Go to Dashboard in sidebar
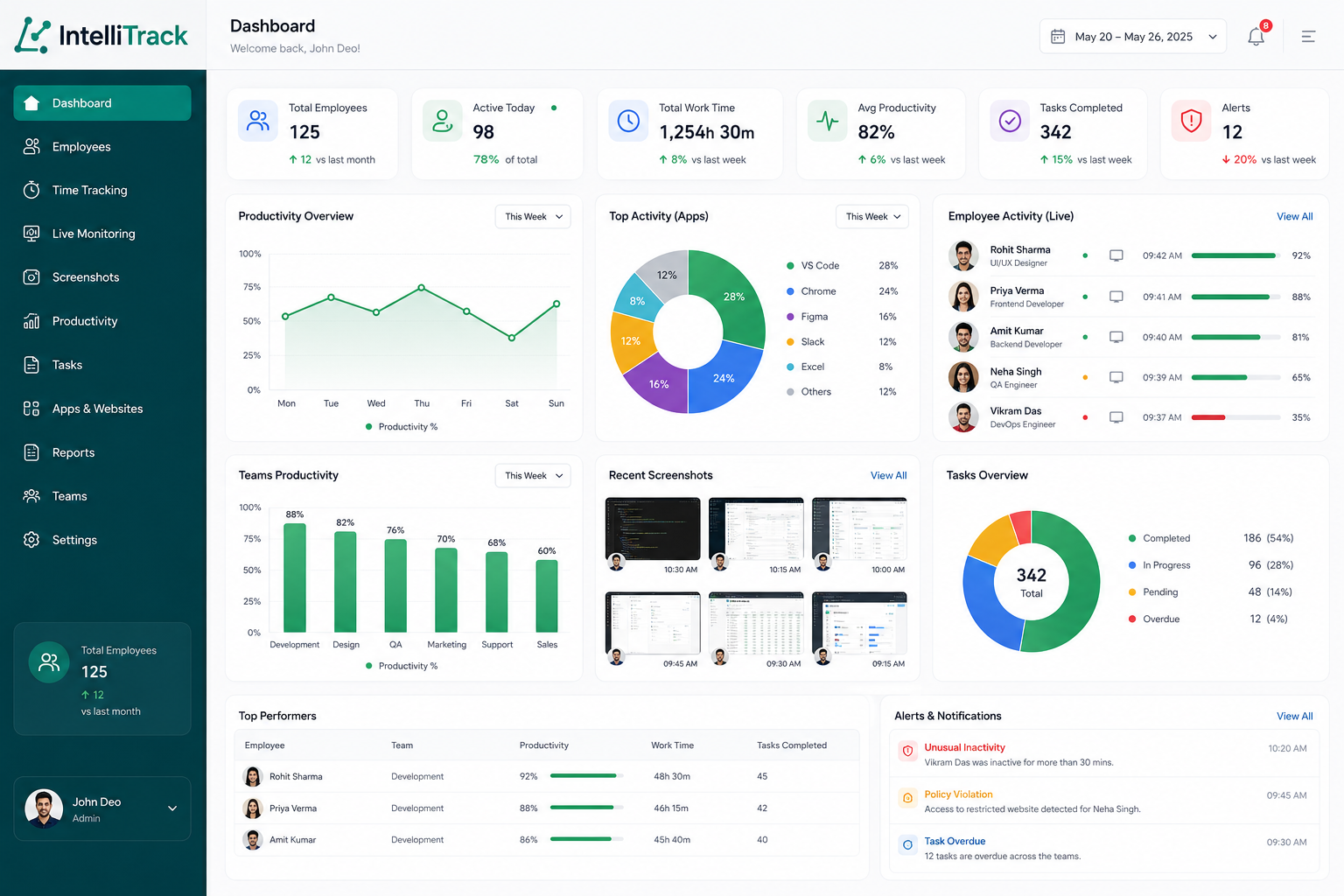Screen dimensions: 1344x896 pos(102,103)
